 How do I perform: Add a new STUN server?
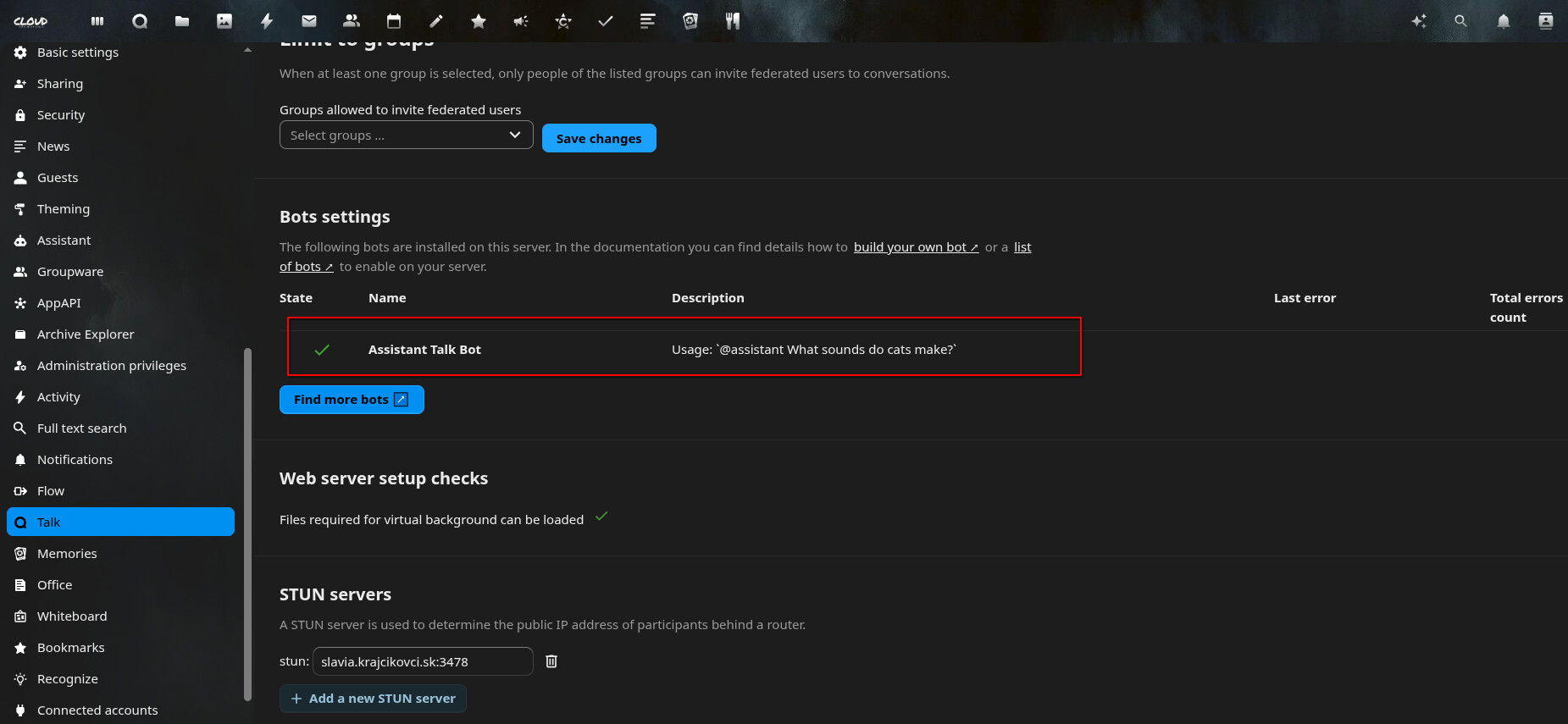pyautogui.click(x=373, y=699)
